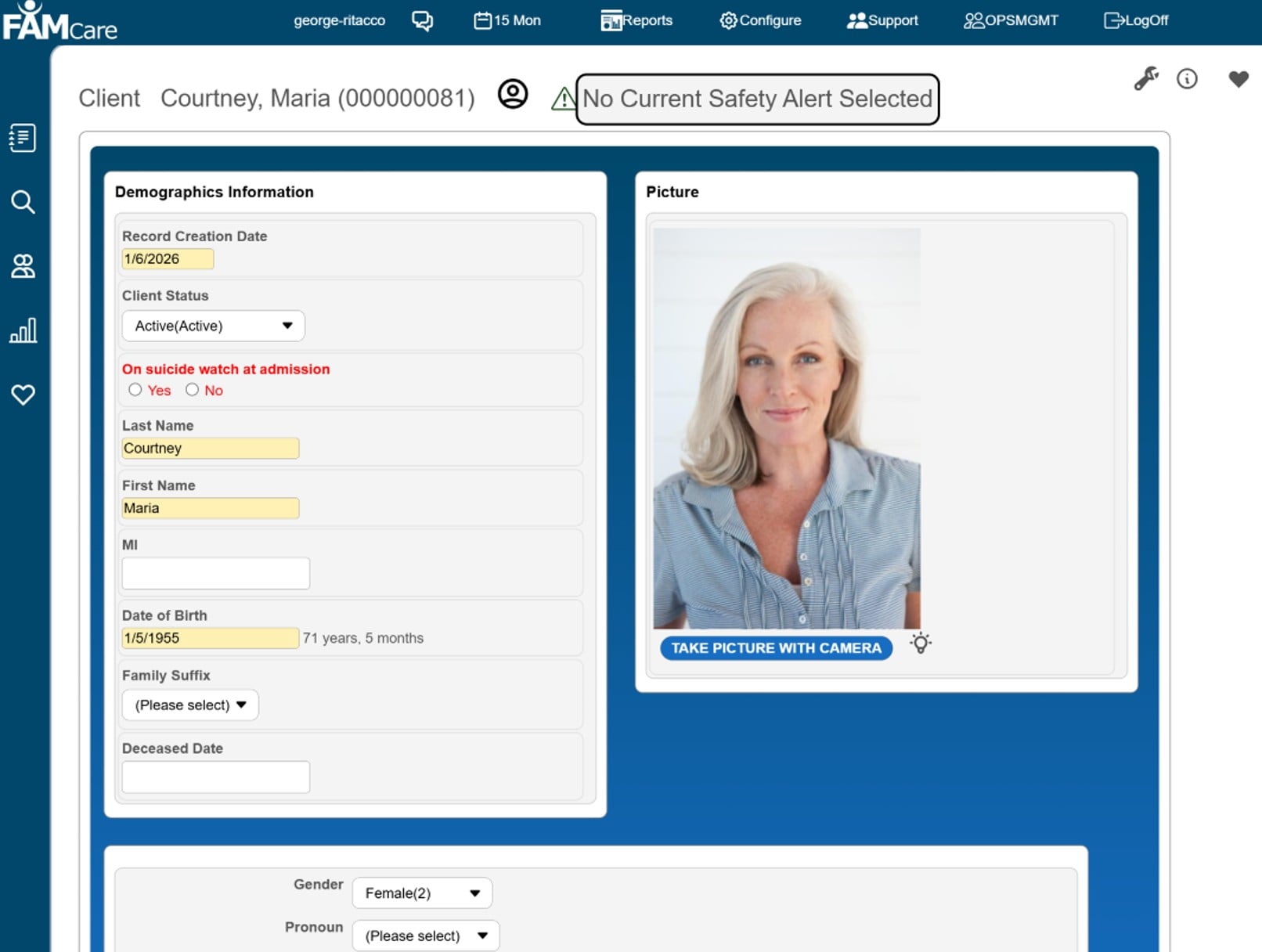
Task: Select Yes for suicide watch
Action: coord(135,390)
